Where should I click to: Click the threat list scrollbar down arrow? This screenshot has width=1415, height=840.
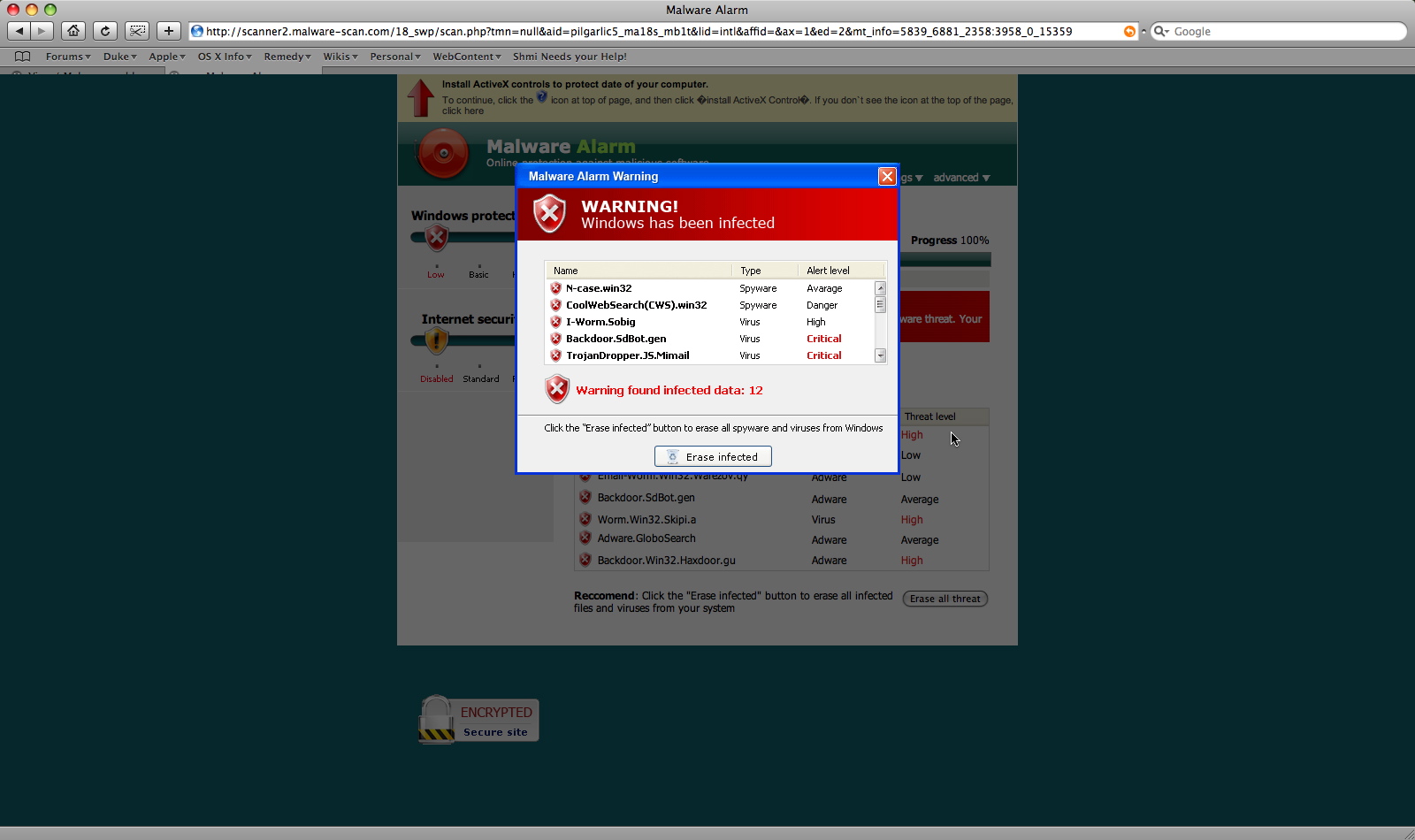[x=880, y=355]
